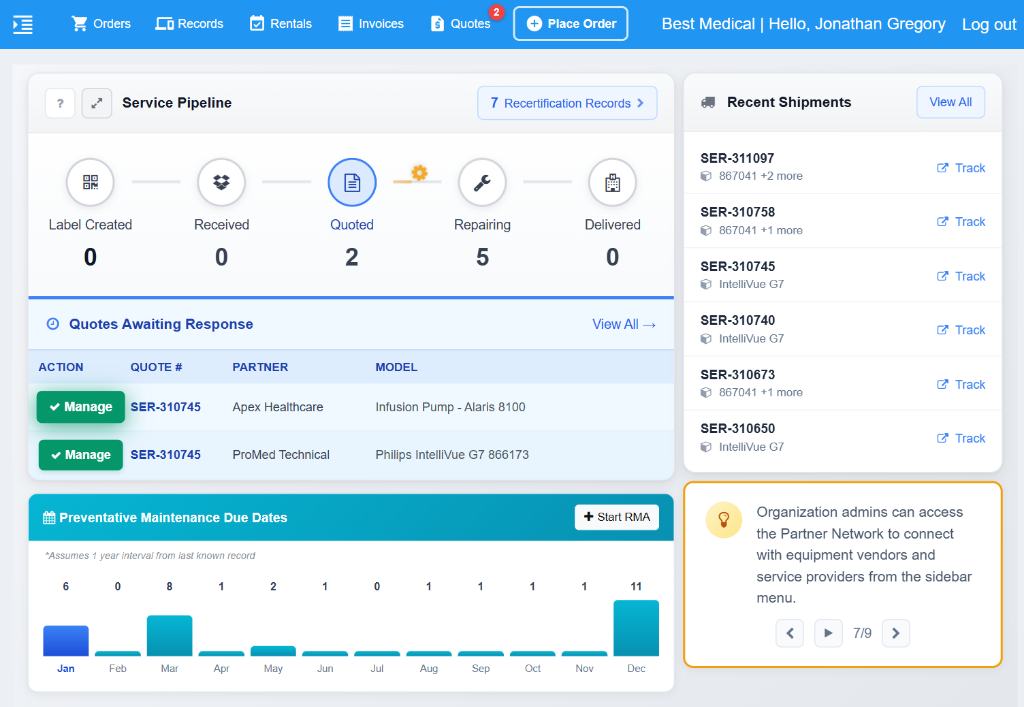Viewport: 1024px width, 707px height.
Task: Advance the tip carousel with the right chevron
Action: click(895, 633)
